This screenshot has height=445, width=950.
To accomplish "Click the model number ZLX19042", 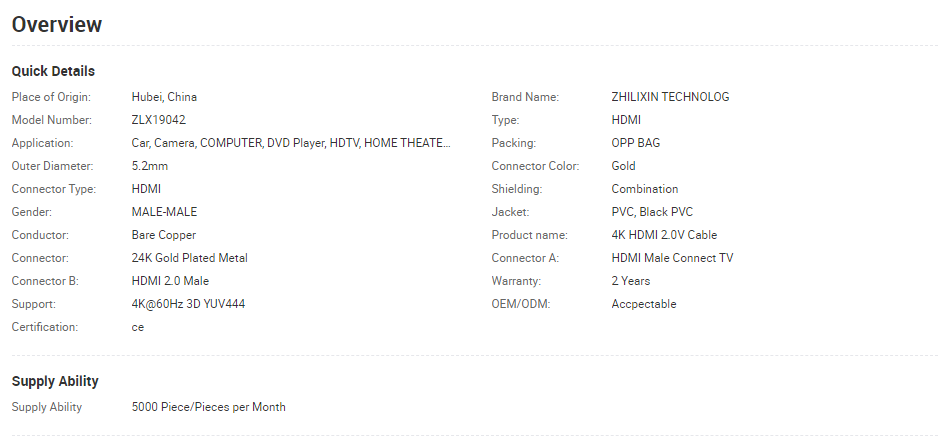I will pyautogui.click(x=159, y=120).
